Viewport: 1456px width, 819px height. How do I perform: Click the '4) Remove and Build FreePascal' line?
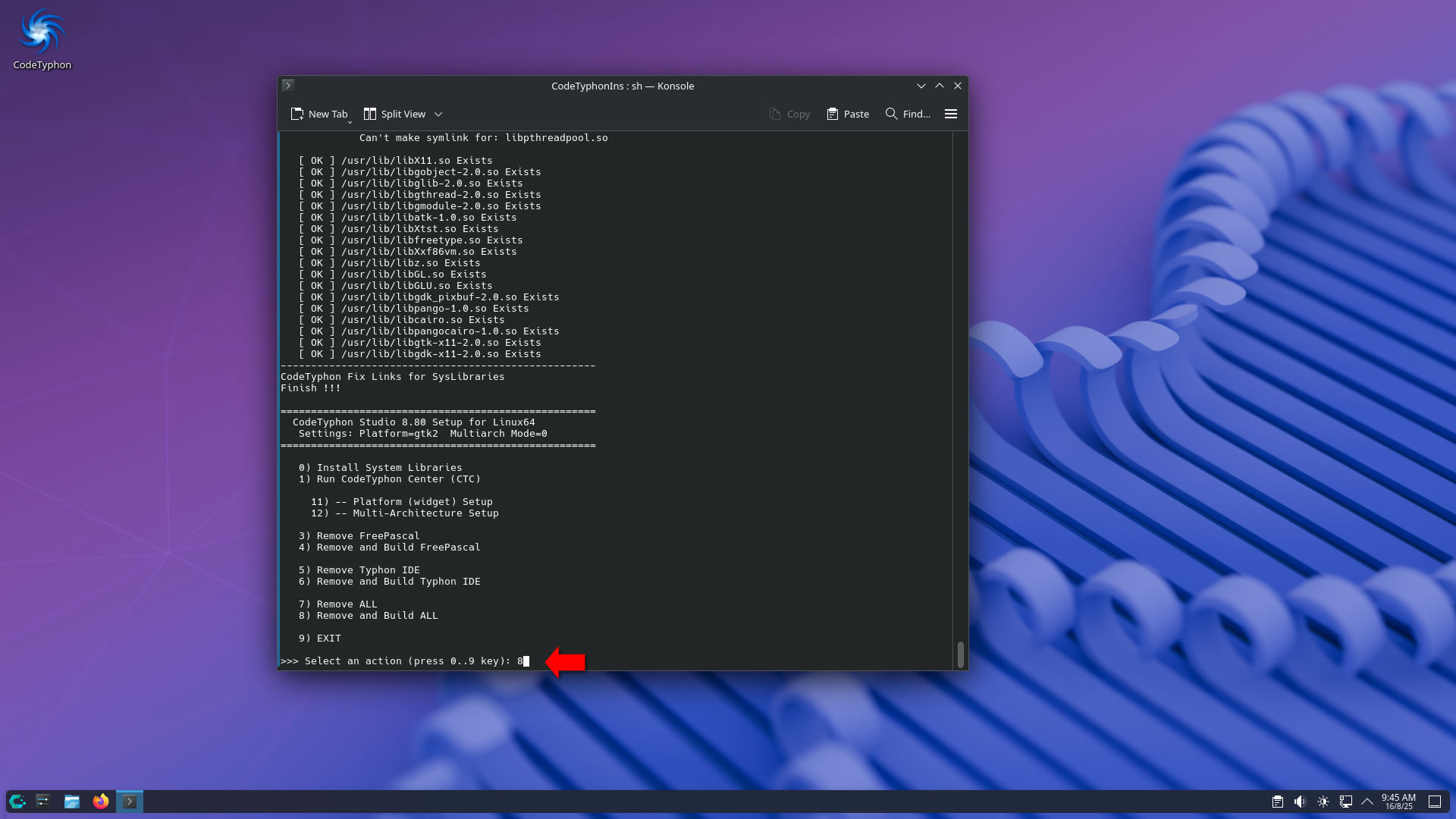390,548
